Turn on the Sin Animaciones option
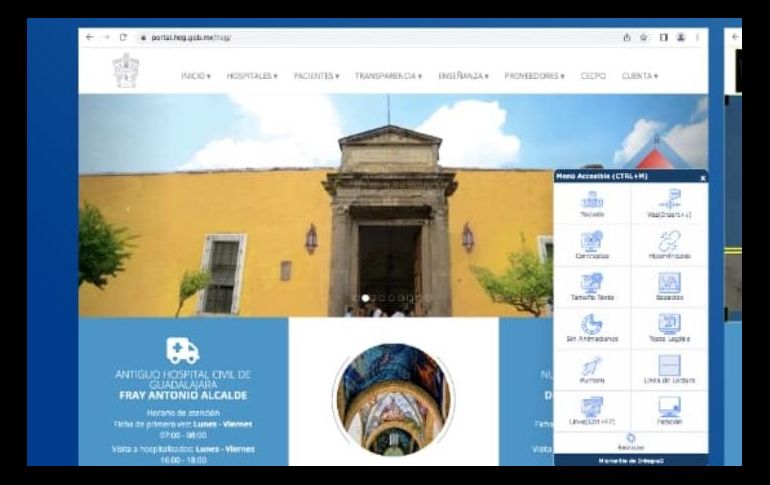The image size is (770, 485). 592,328
